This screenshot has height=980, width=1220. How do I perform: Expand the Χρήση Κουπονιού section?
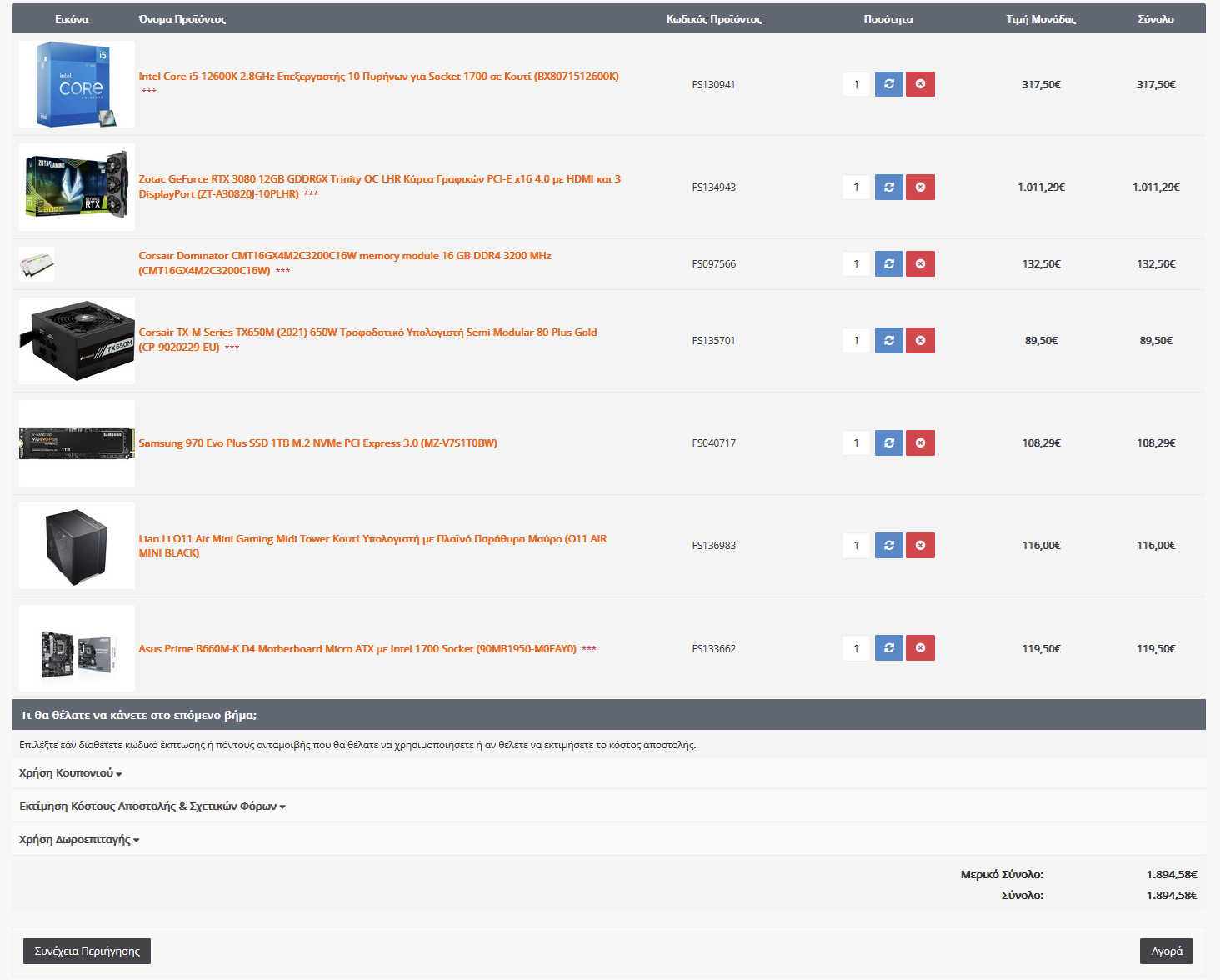point(71,773)
